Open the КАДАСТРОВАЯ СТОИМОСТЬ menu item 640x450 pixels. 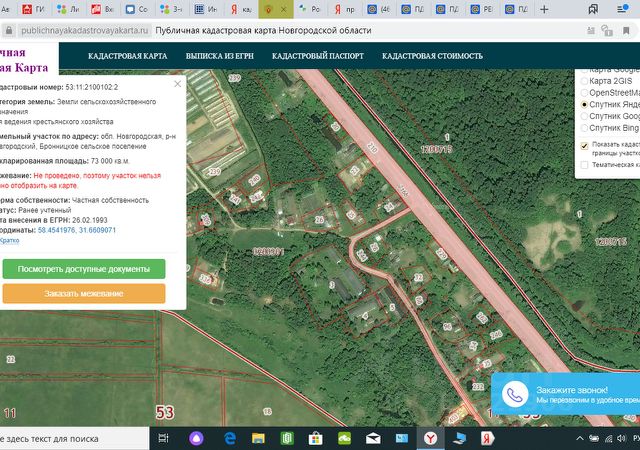[x=432, y=56]
